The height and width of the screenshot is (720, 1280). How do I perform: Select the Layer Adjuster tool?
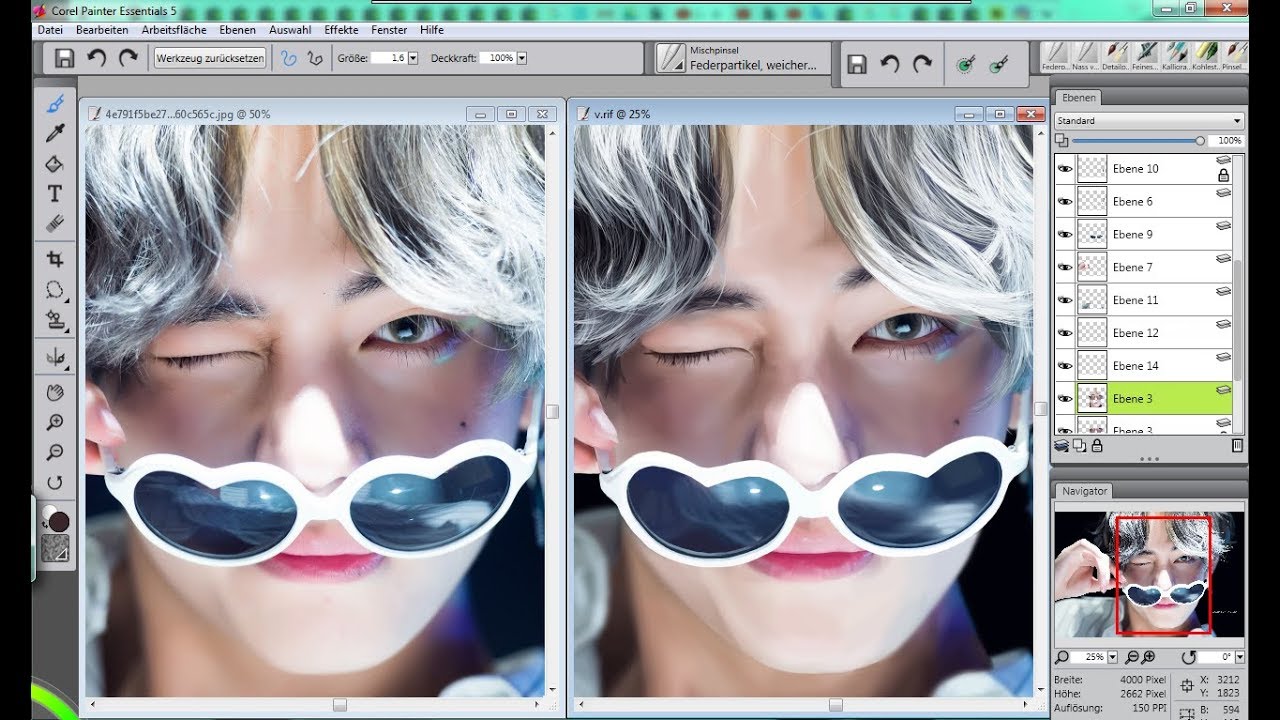pos(55,320)
